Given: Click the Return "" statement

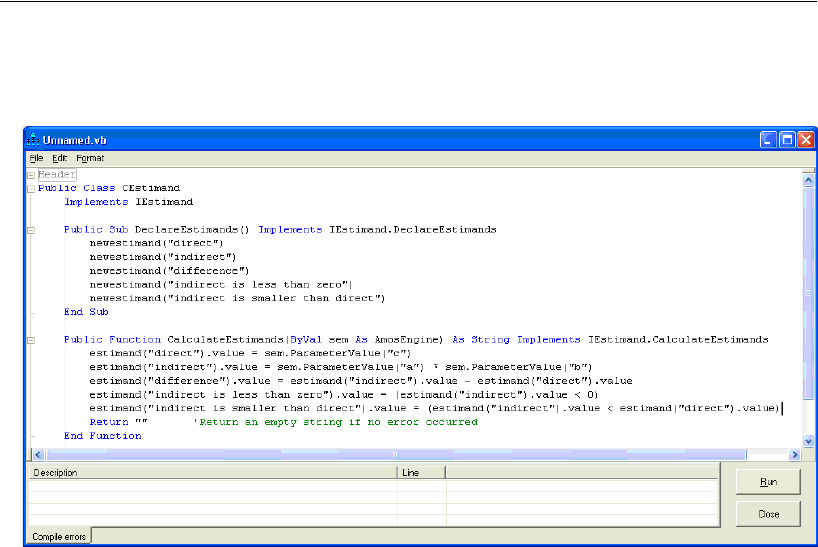Looking at the screenshot, I should tap(118, 422).
